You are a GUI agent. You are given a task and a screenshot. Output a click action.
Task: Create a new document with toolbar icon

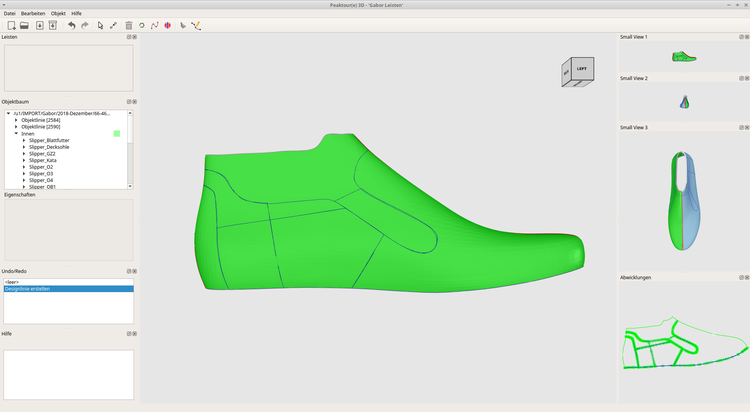click(x=11, y=25)
